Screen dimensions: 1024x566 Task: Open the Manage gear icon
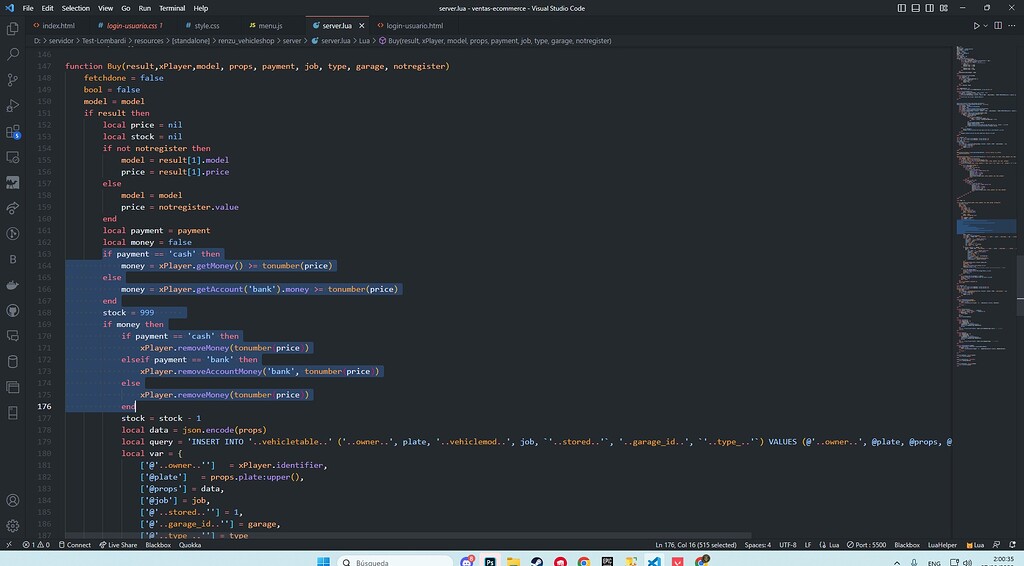pyautogui.click(x=13, y=525)
